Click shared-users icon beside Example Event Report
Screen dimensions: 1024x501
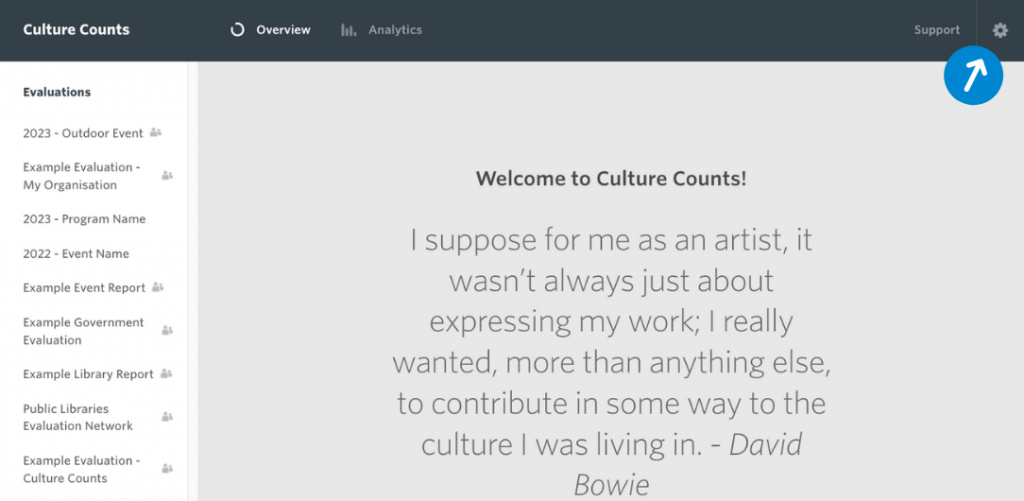pos(157,287)
